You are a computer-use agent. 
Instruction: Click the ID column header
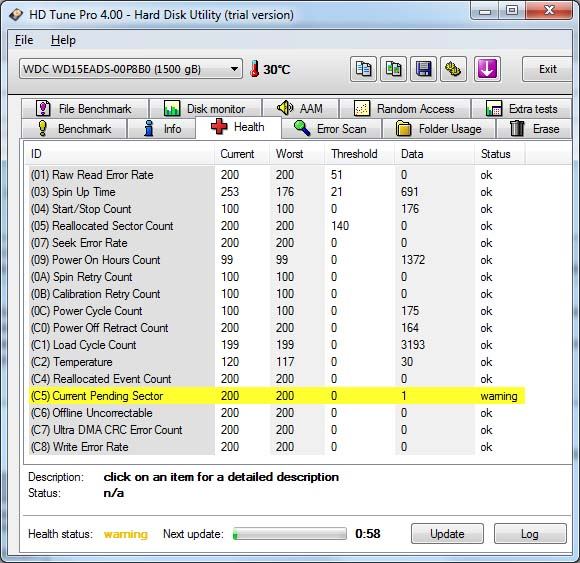coord(119,154)
